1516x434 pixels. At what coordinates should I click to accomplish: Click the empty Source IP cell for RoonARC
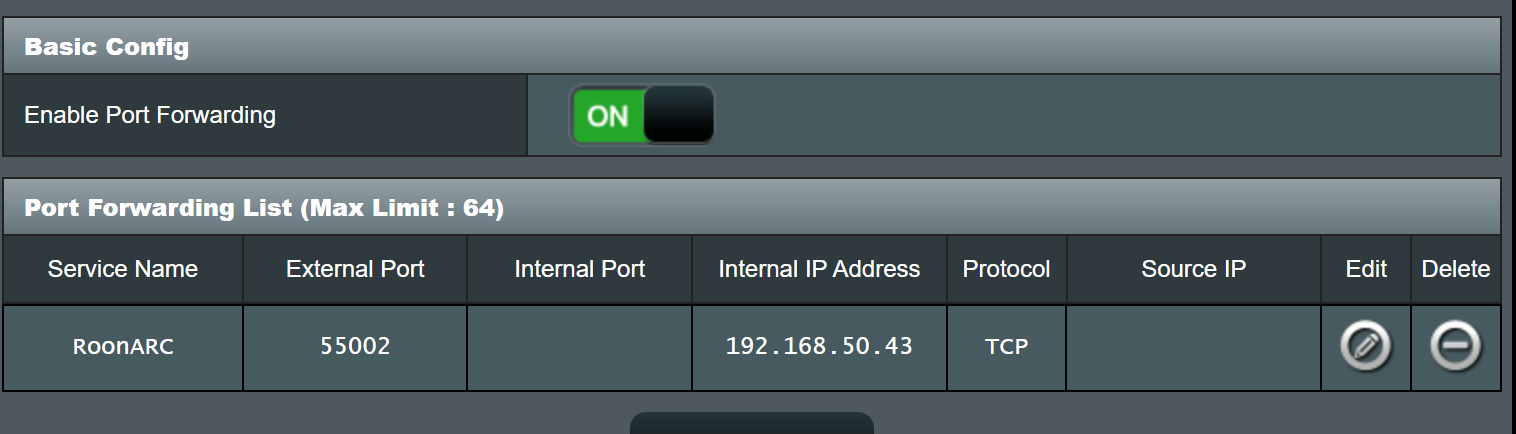coord(1193,347)
